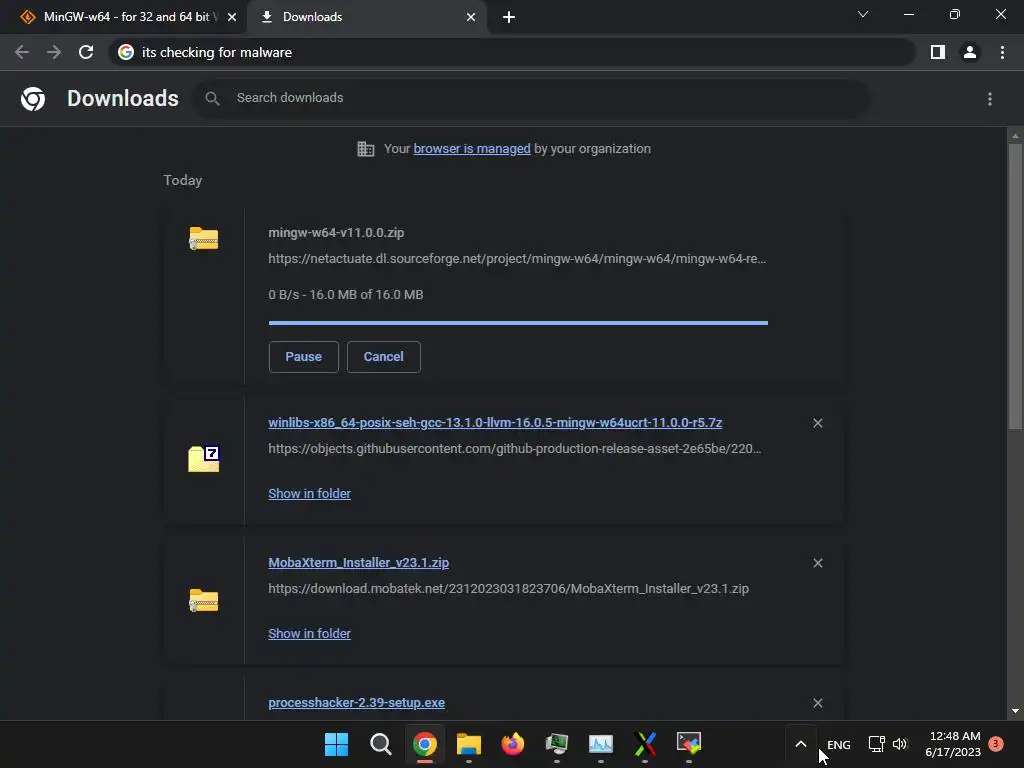Image resolution: width=1024 pixels, height=768 pixels.
Task: Click the organization building icon
Action: 366,149
